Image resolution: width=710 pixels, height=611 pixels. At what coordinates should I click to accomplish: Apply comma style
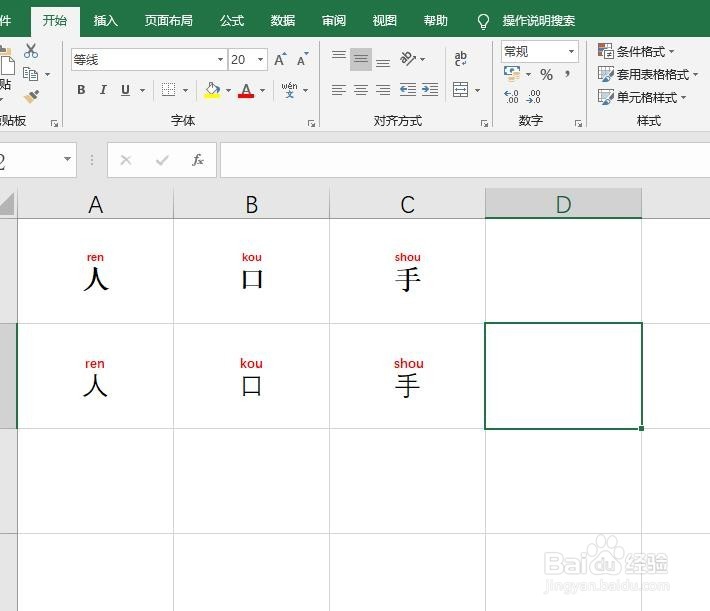point(567,74)
